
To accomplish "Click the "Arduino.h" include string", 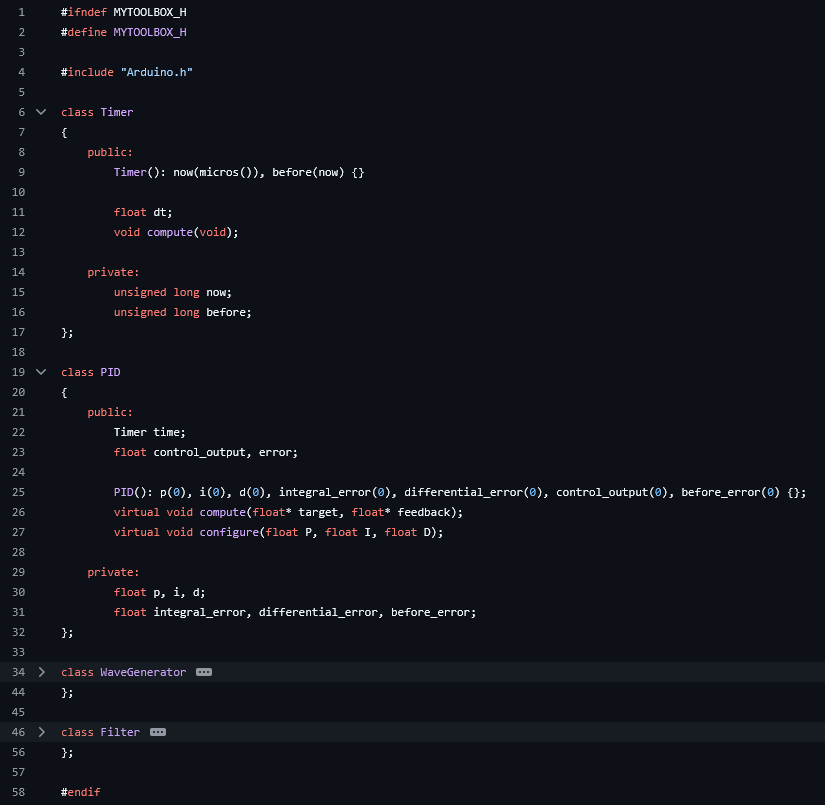I will (x=156, y=72).
